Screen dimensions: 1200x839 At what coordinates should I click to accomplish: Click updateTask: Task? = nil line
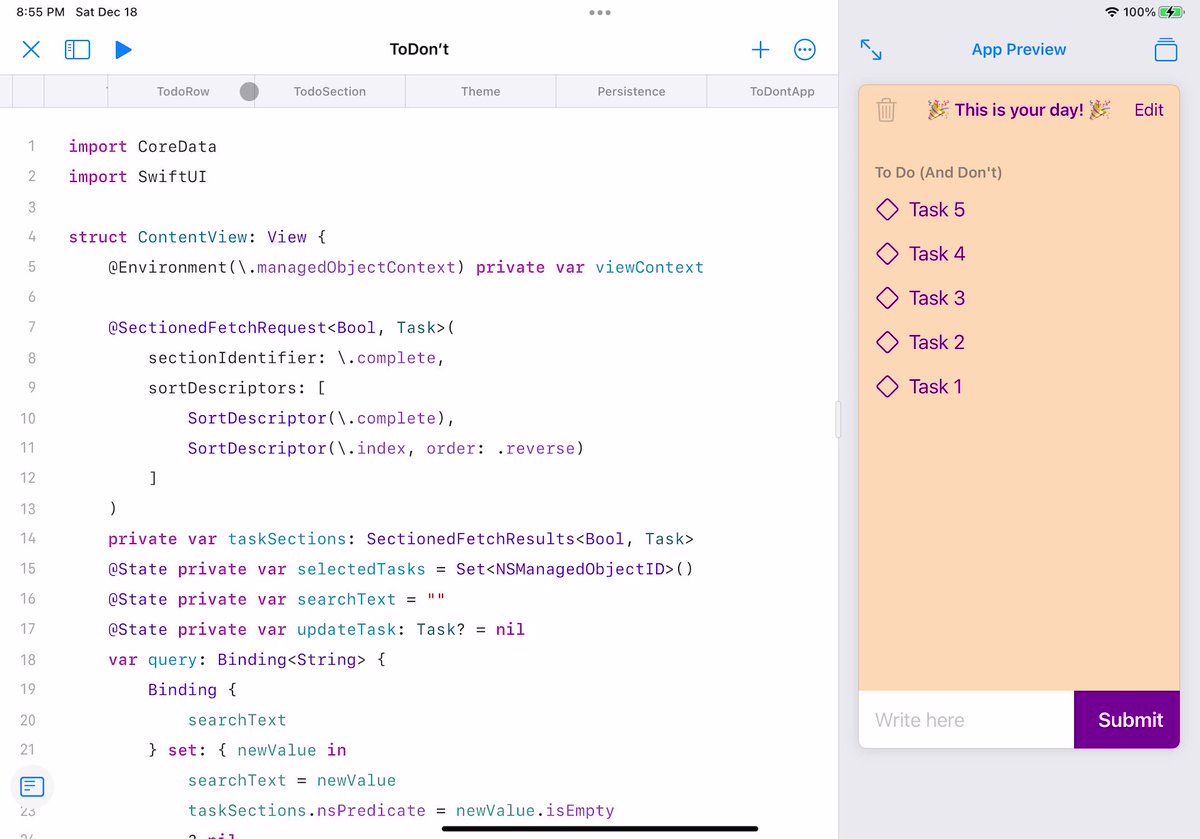(316, 629)
